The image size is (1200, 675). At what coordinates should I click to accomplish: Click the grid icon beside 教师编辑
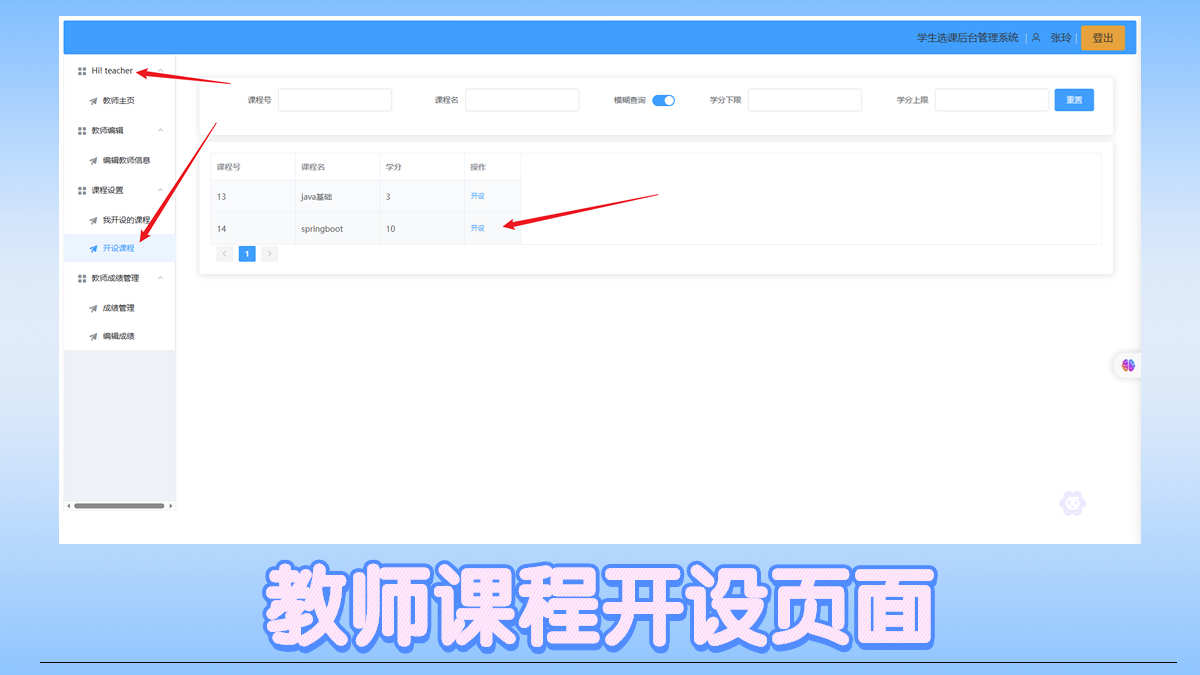click(x=82, y=131)
